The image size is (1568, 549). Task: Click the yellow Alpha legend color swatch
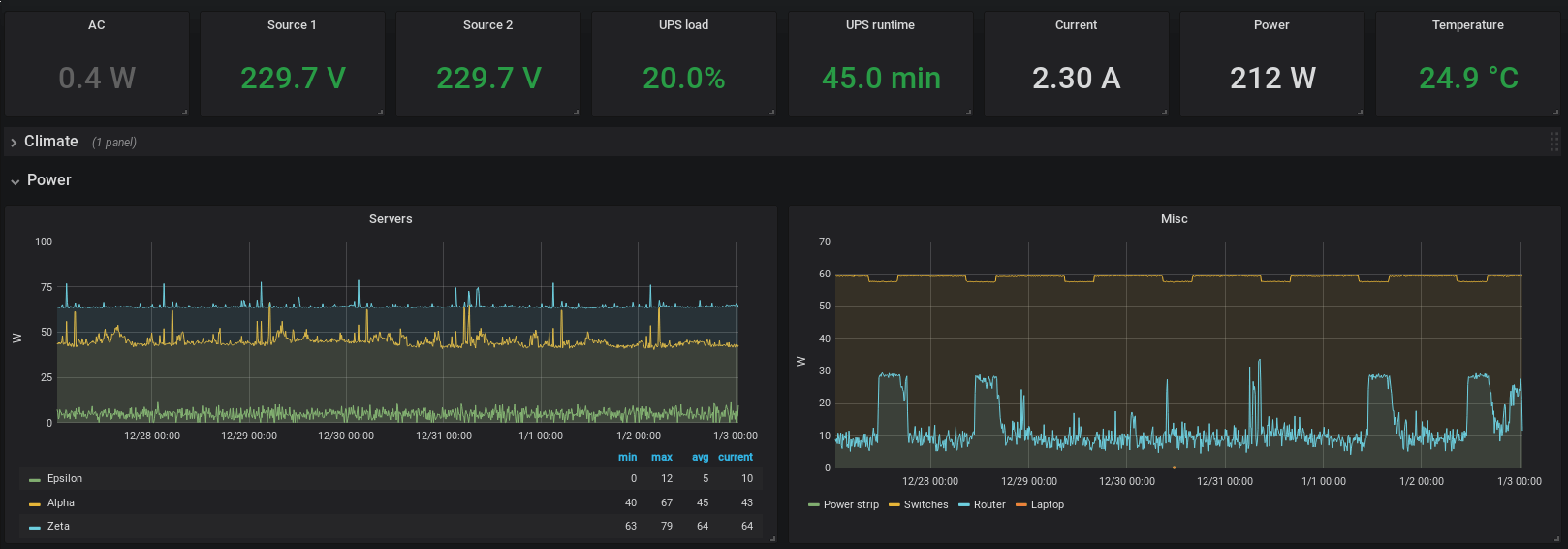[35, 503]
